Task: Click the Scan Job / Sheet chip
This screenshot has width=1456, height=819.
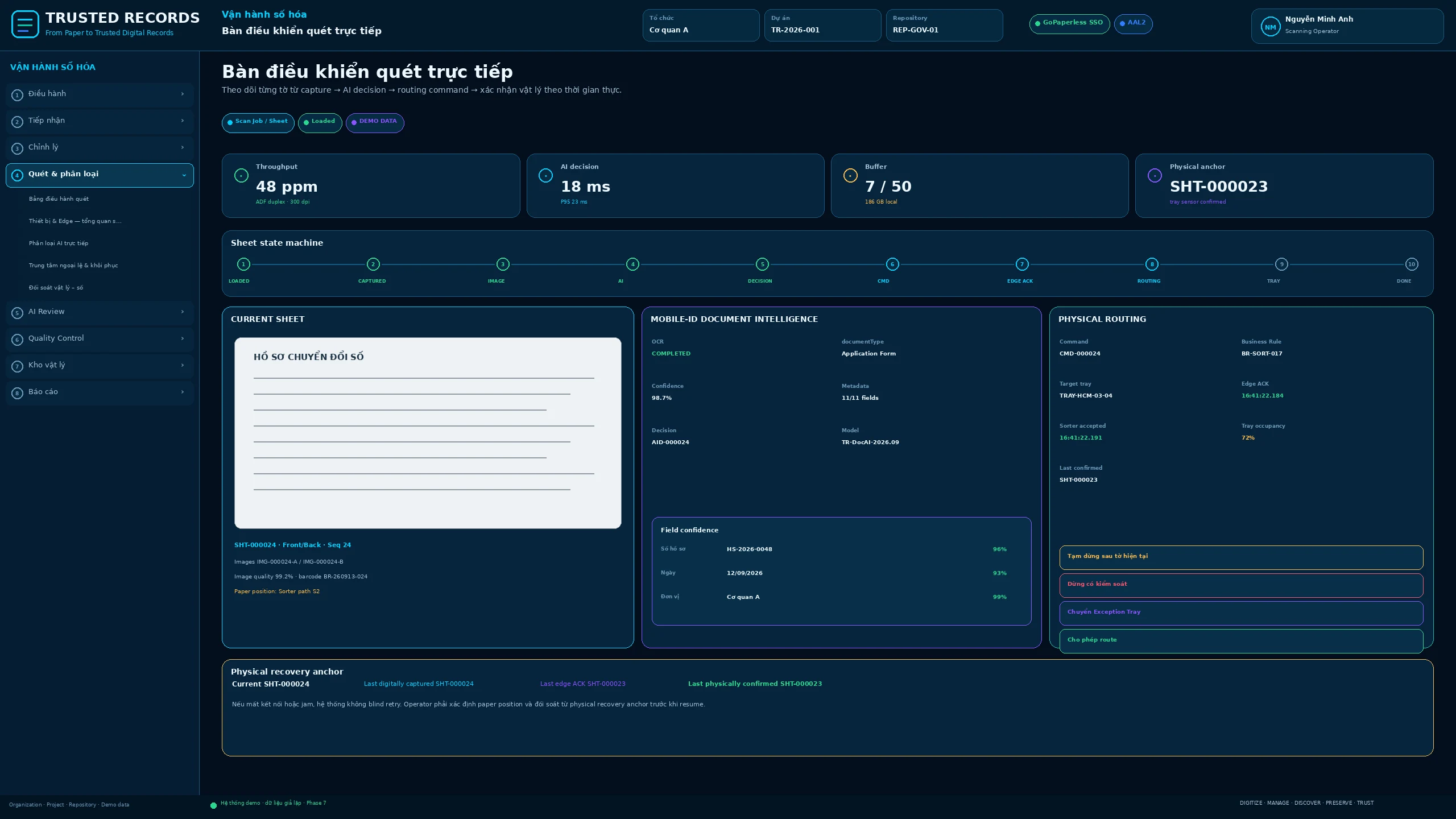Action: (x=258, y=123)
